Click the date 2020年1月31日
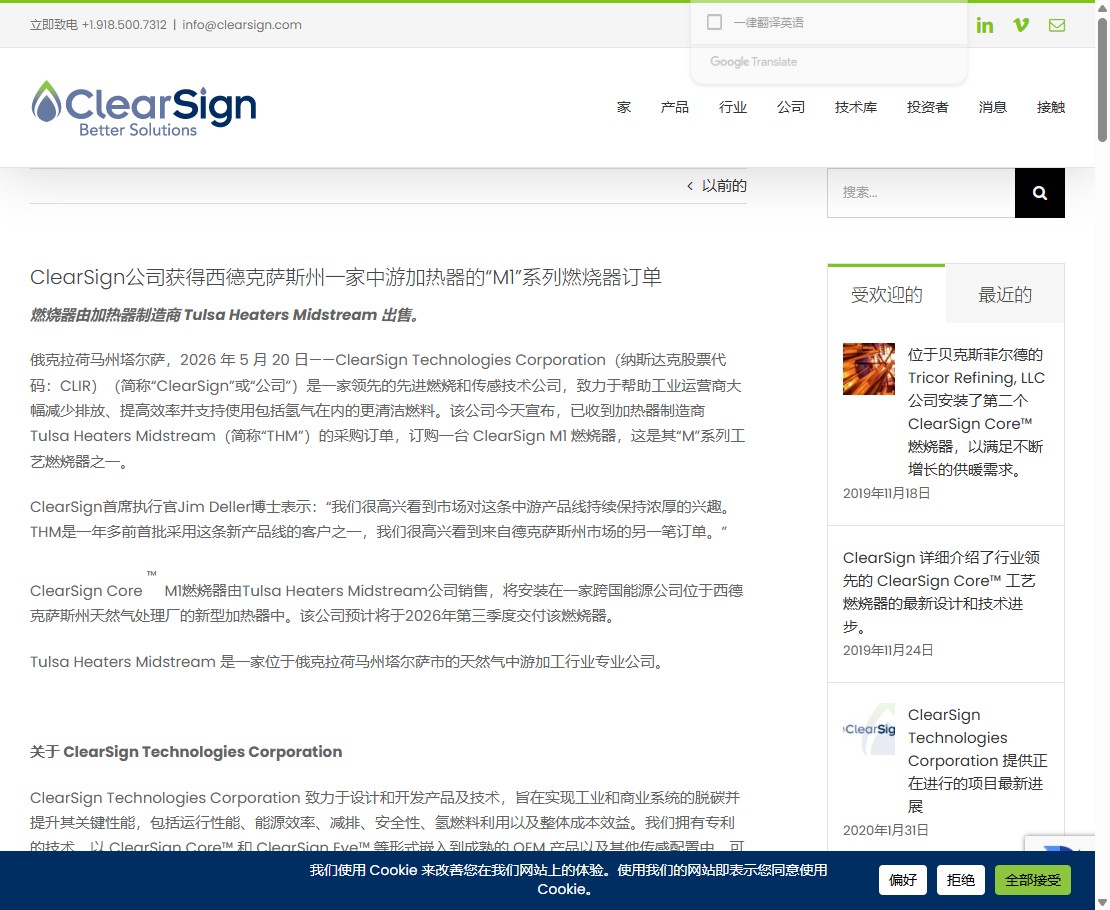Image resolution: width=1110 pixels, height=910 pixels. click(885, 830)
